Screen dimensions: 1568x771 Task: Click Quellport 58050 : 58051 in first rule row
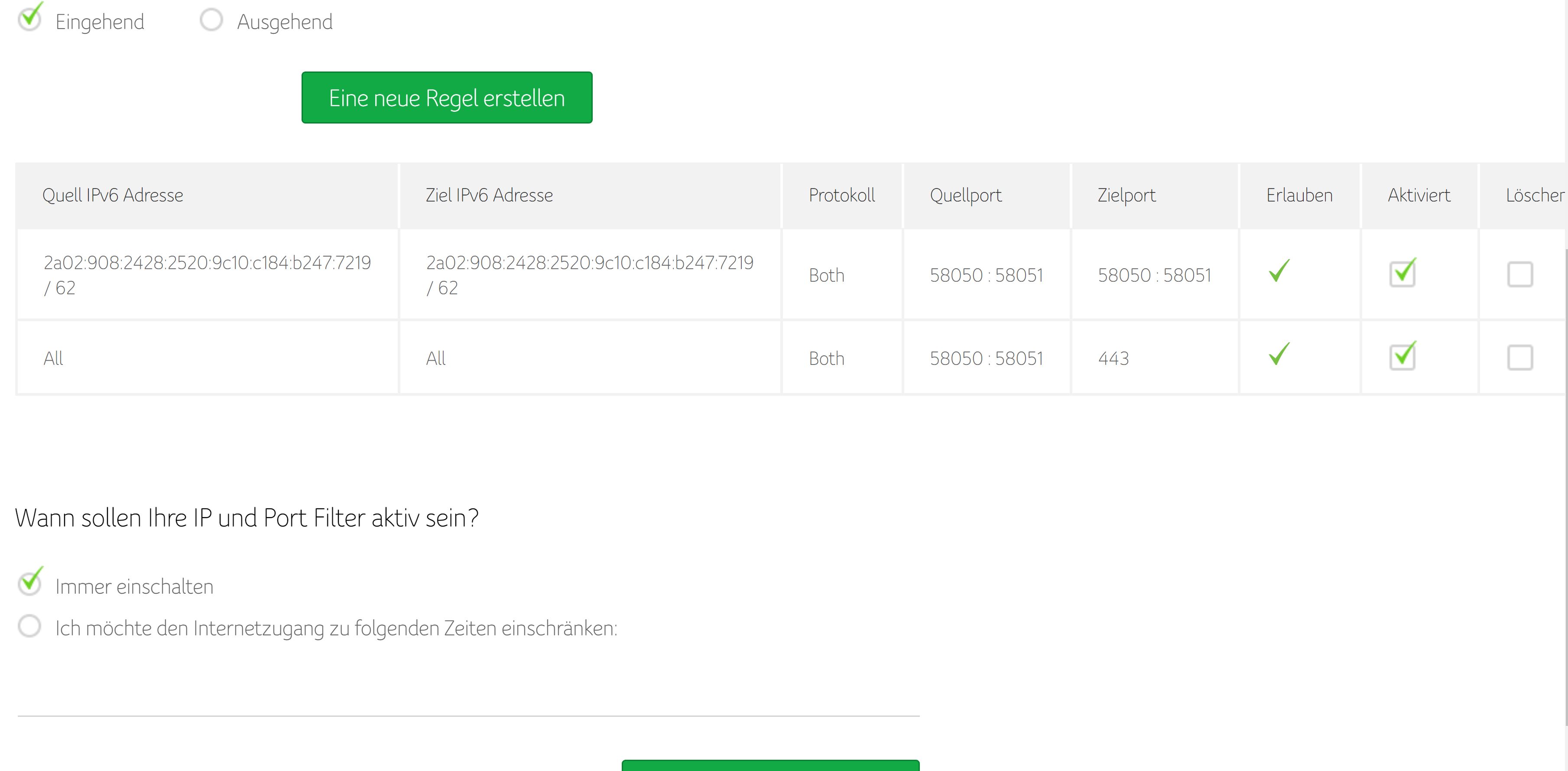tap(986, 275)
